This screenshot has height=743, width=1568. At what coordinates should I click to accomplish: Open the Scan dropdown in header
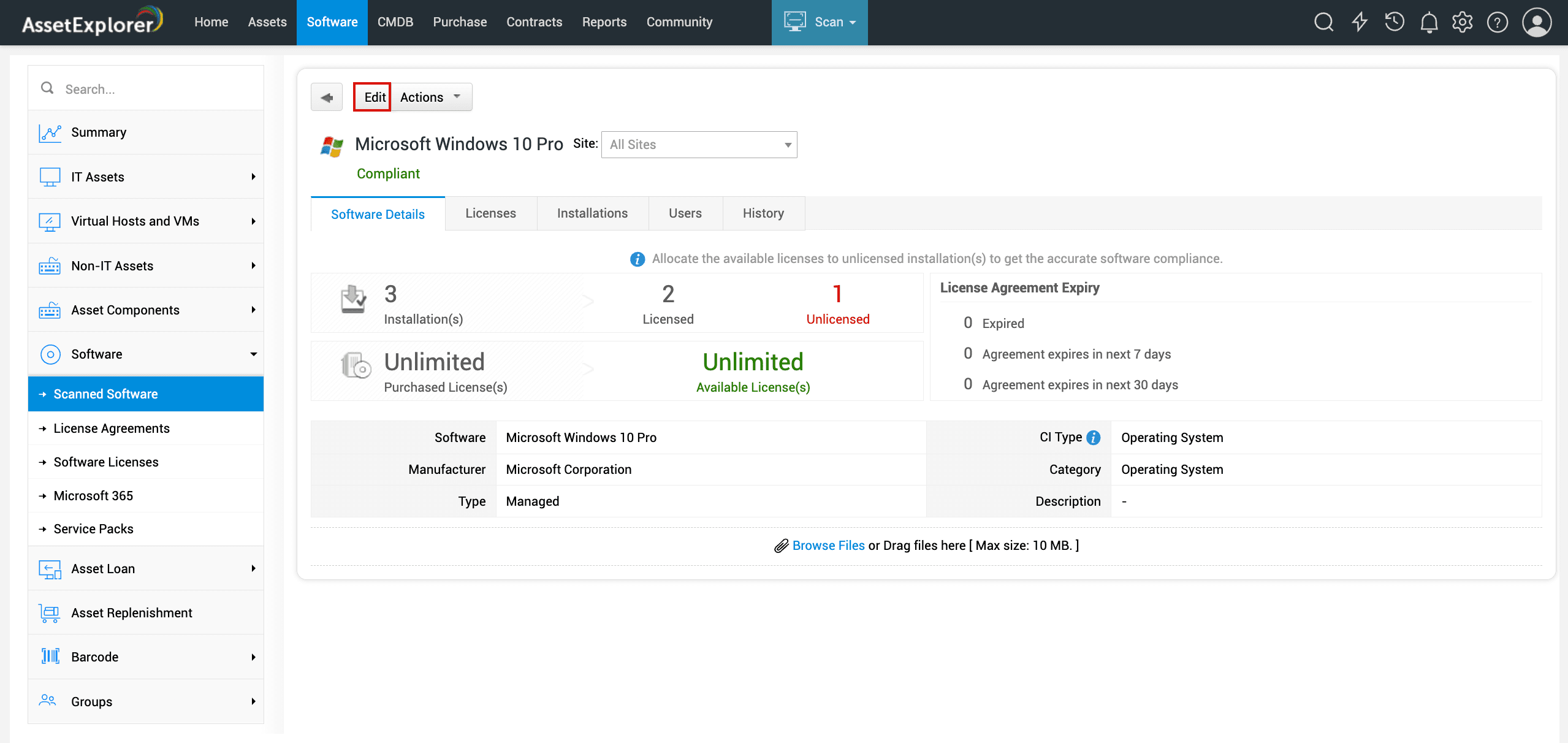click(820, 22)
